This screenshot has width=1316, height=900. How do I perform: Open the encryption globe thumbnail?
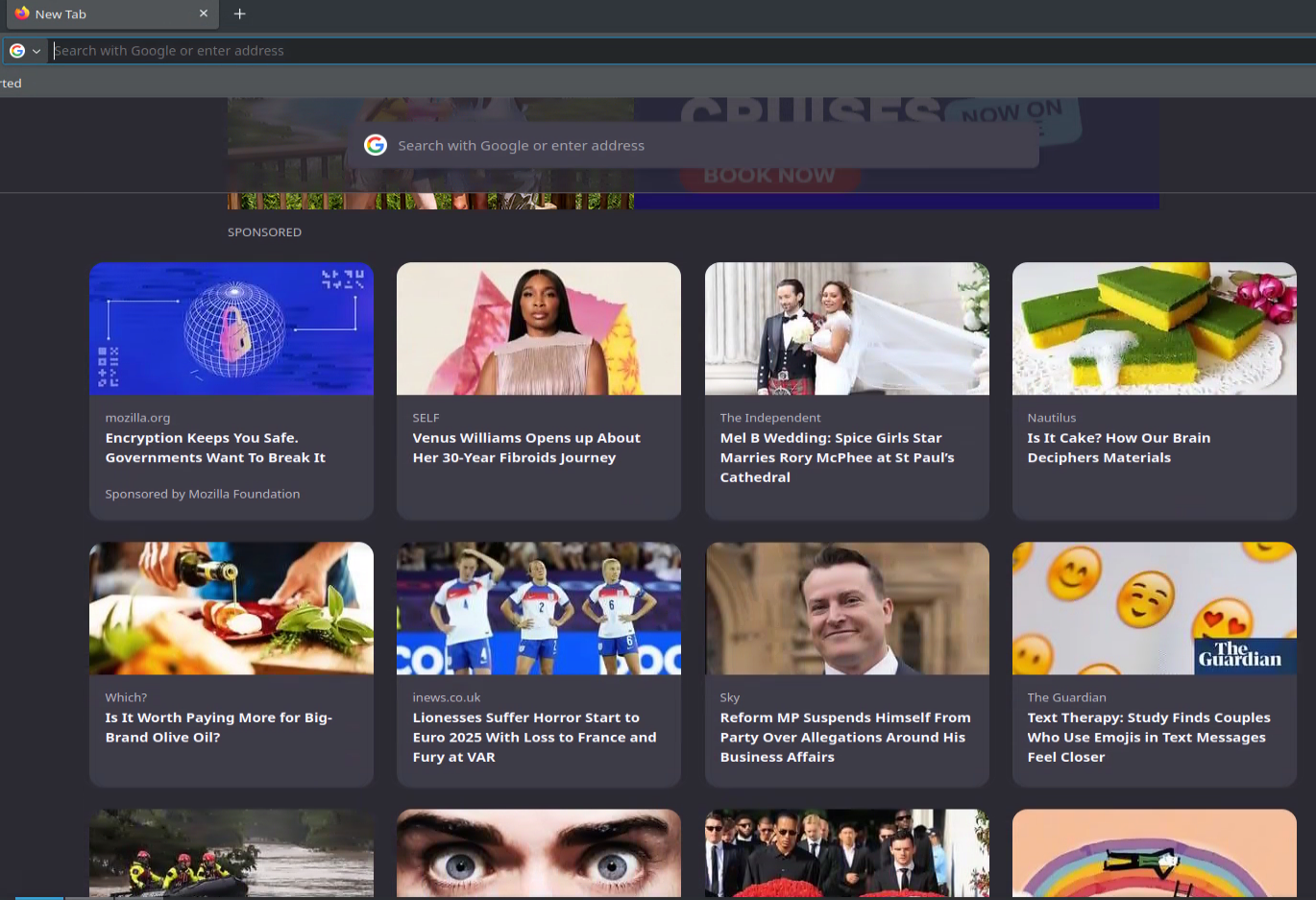tap(232, 328)
